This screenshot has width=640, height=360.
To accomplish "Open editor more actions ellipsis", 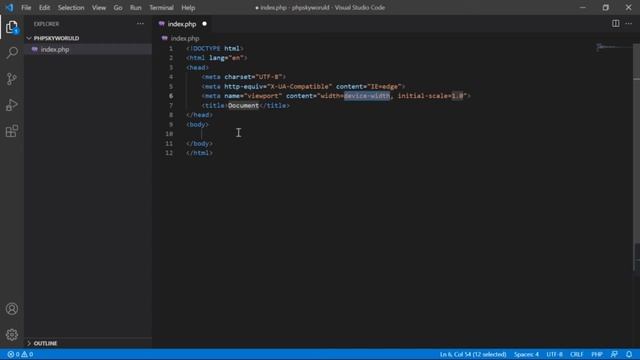I will (x=629, y=24).
